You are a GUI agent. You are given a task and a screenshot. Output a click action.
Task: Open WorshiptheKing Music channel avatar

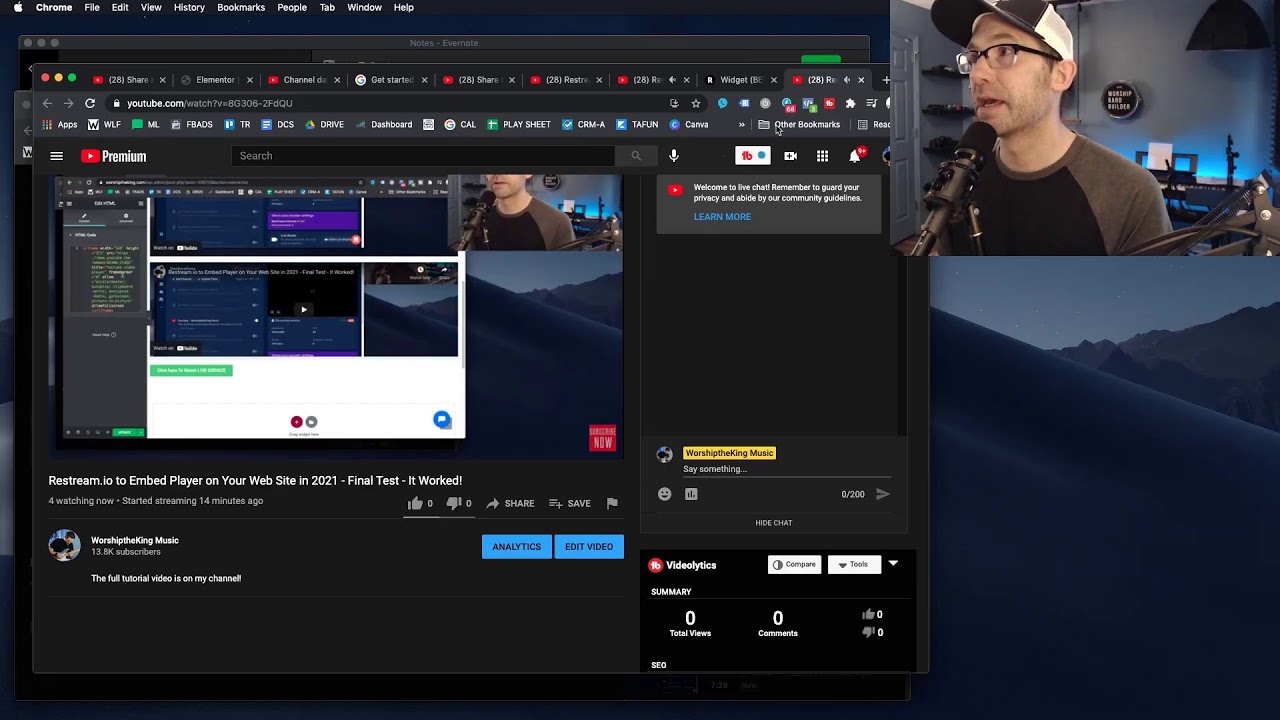click(x=64, y=546)
